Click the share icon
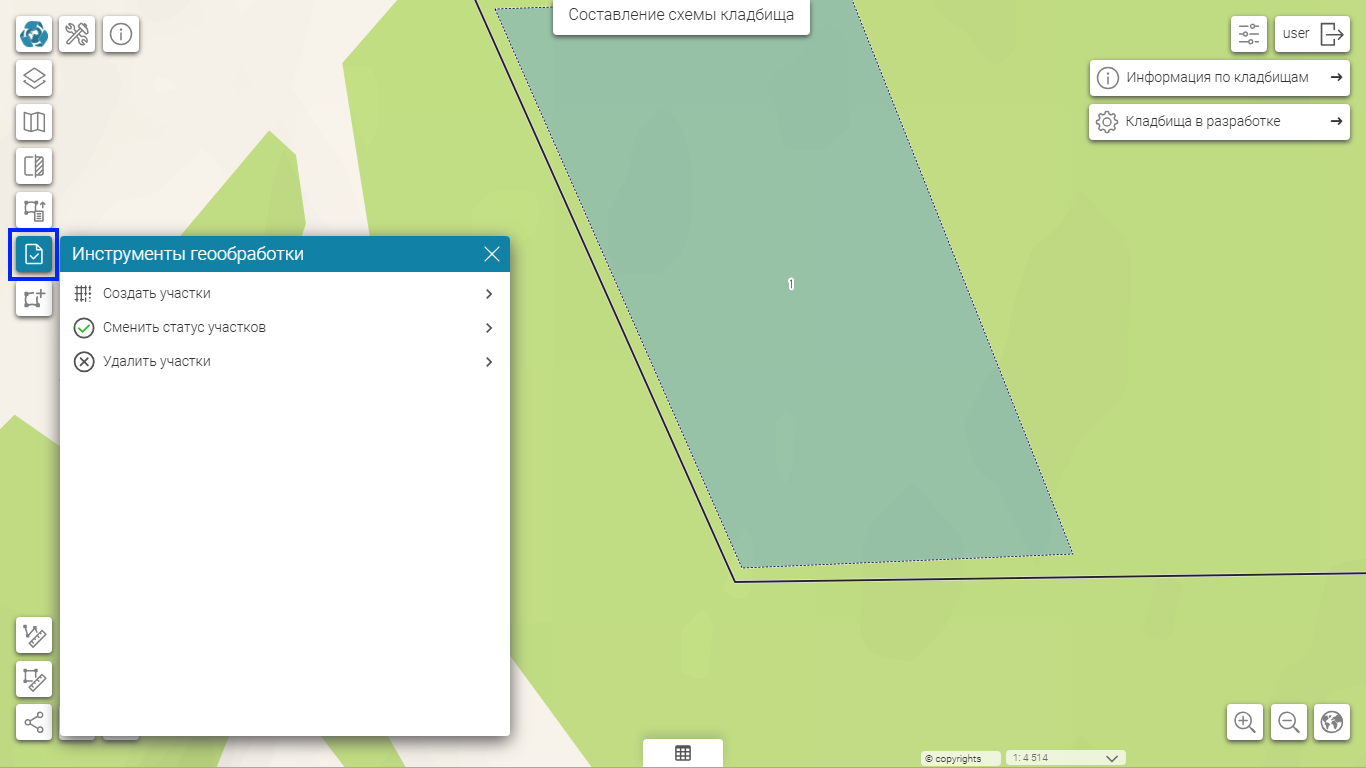This screenshot has width=1366, height=768. (x=34, y=722)
